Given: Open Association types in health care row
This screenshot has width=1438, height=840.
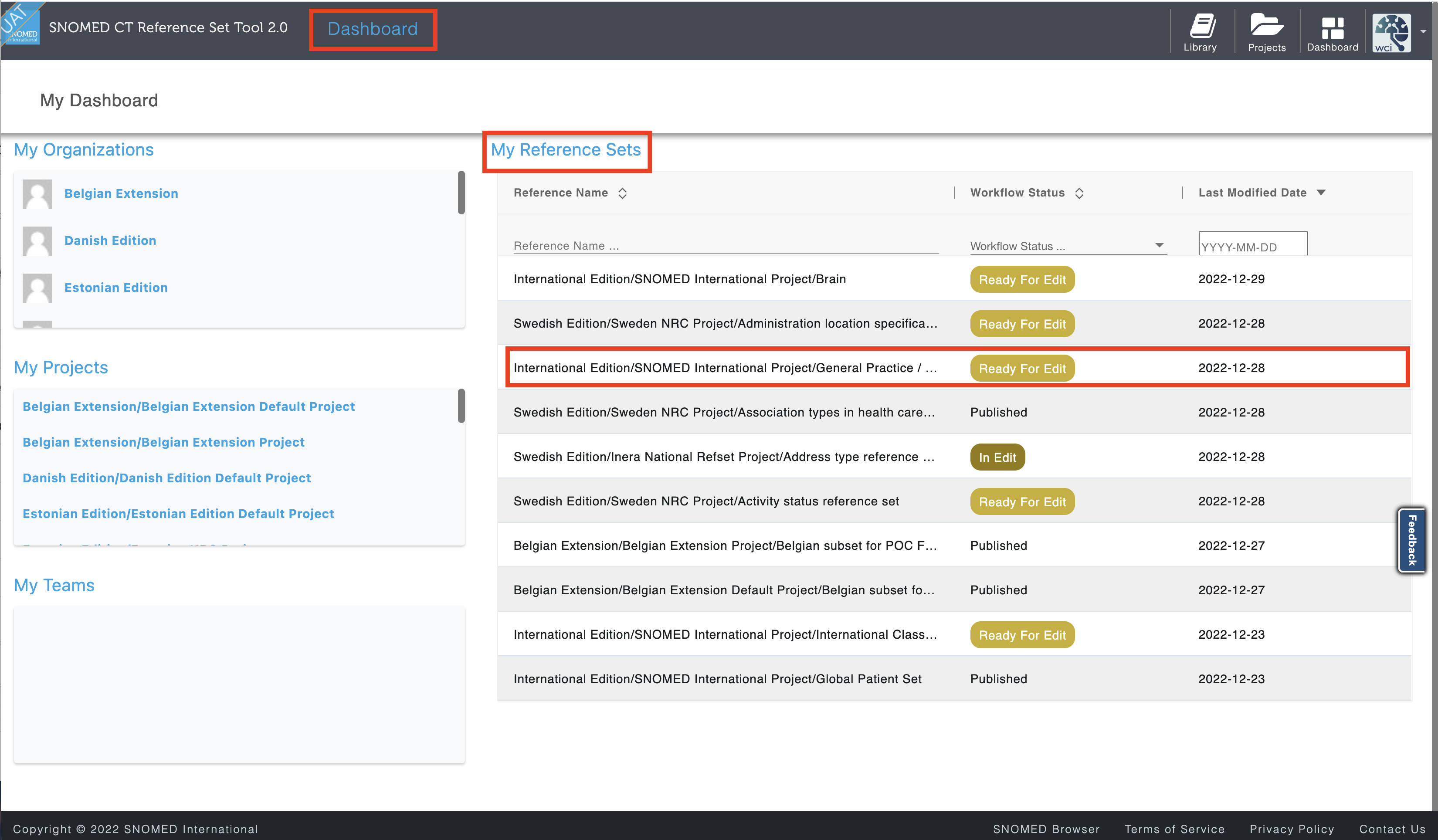Looking at the screenshot, I should click(x=954, y=413).
